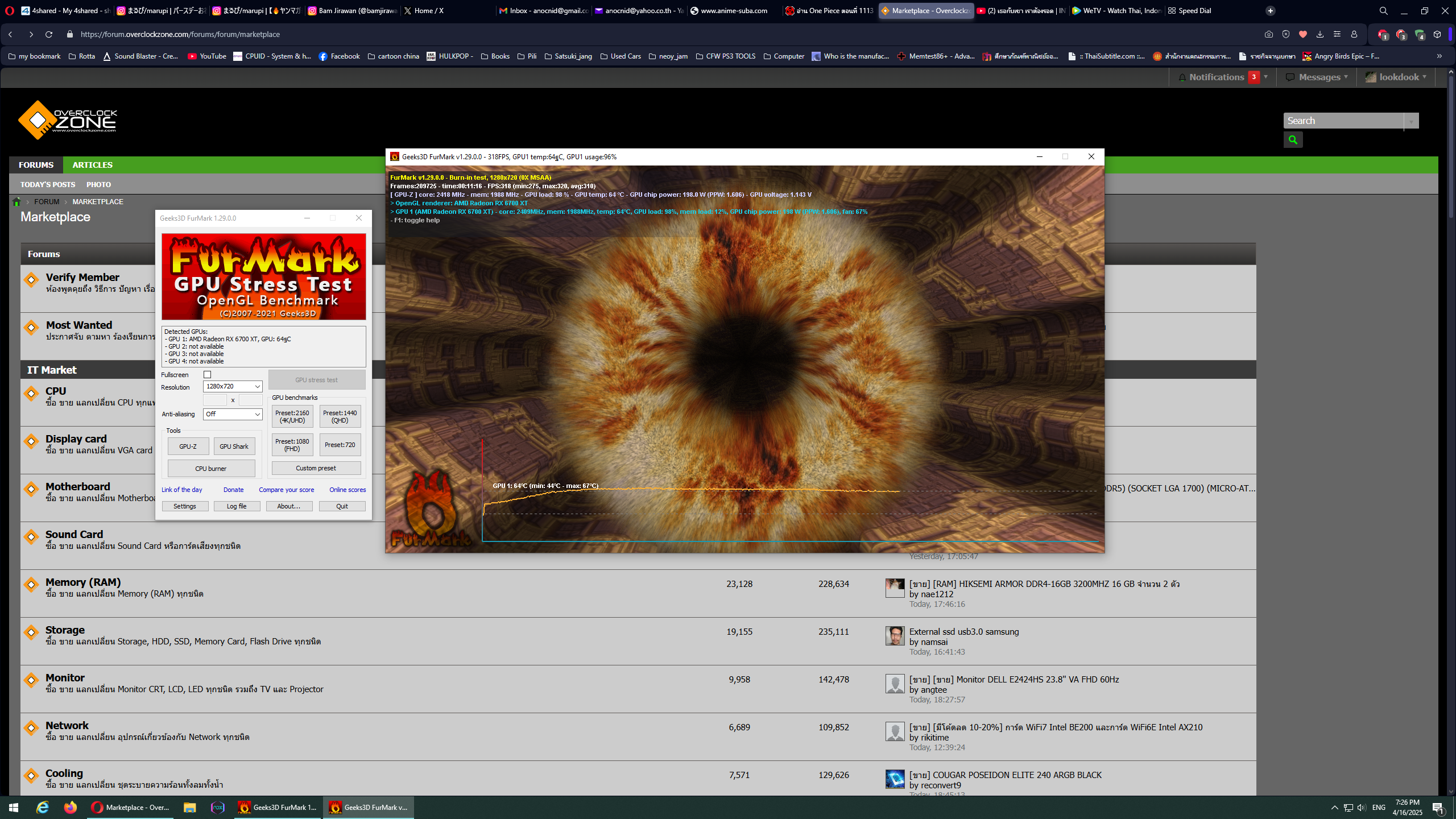Switch to the ARTICLES tab
The width and height of the screenshot is (1456, 819).
[92, 165]
